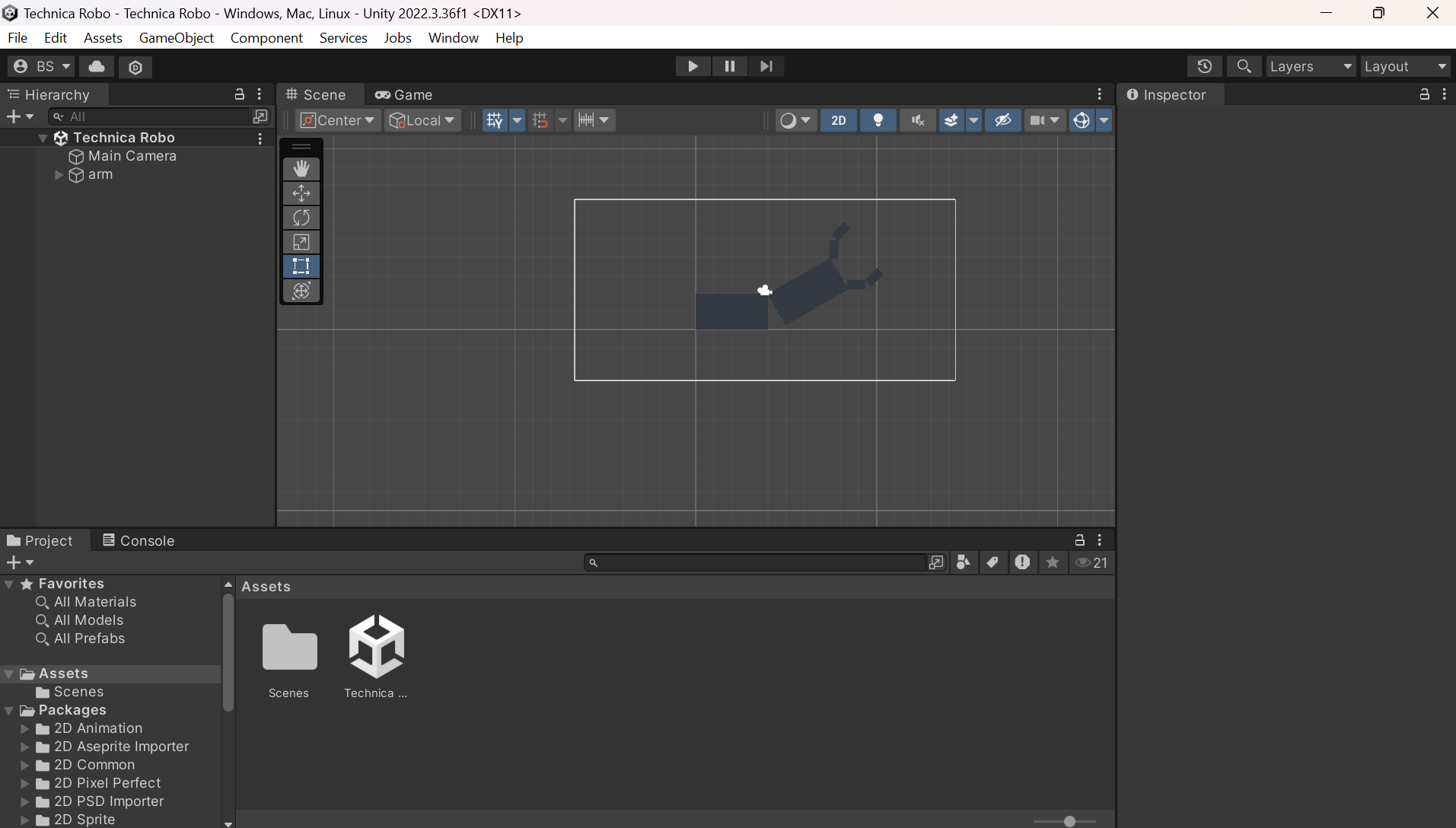Toggle scene effects (skybox/fog) icon
The image size is (1456, 828).
(951, 120)
